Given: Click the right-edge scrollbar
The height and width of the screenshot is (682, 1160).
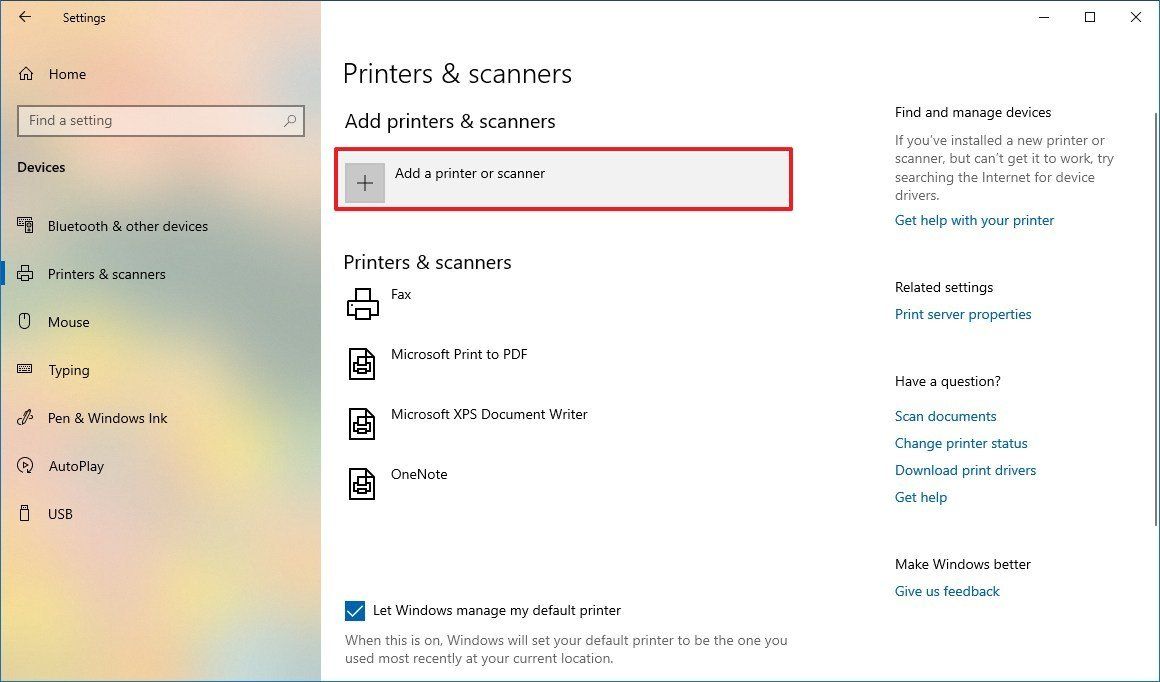Looking at the screenshot, I should point(1155,200).
